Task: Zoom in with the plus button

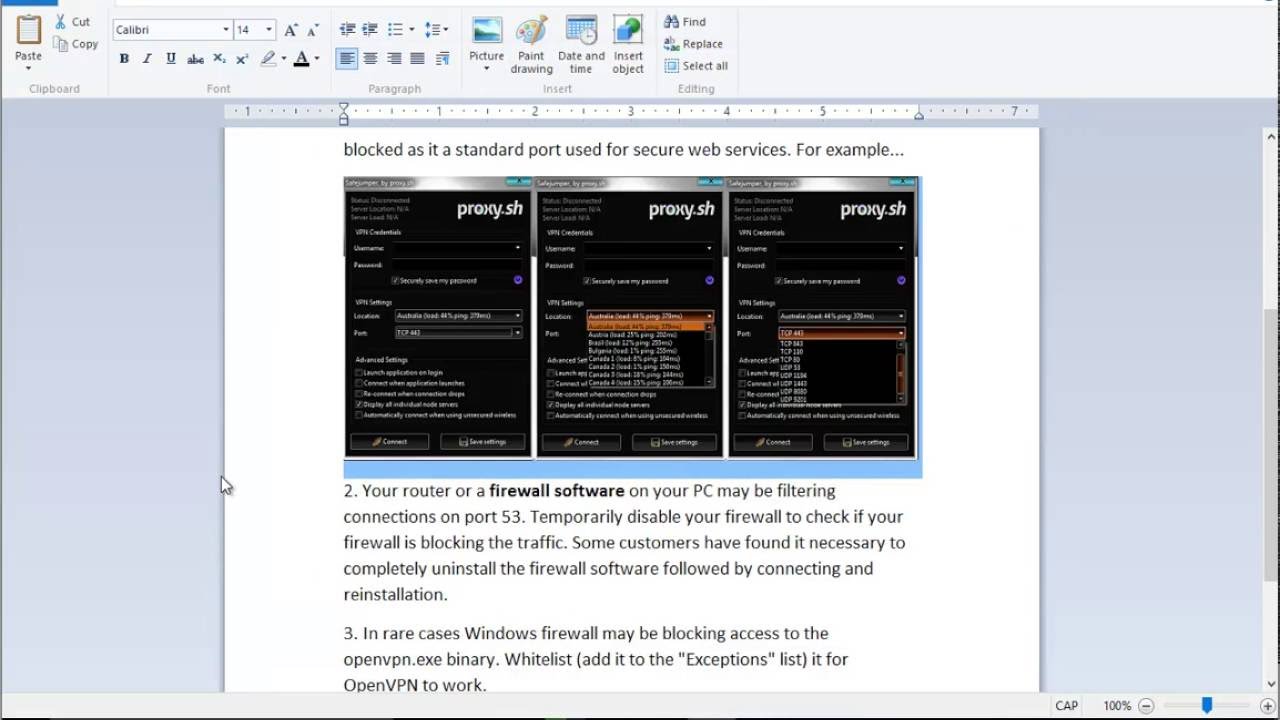Action: 1267,706
